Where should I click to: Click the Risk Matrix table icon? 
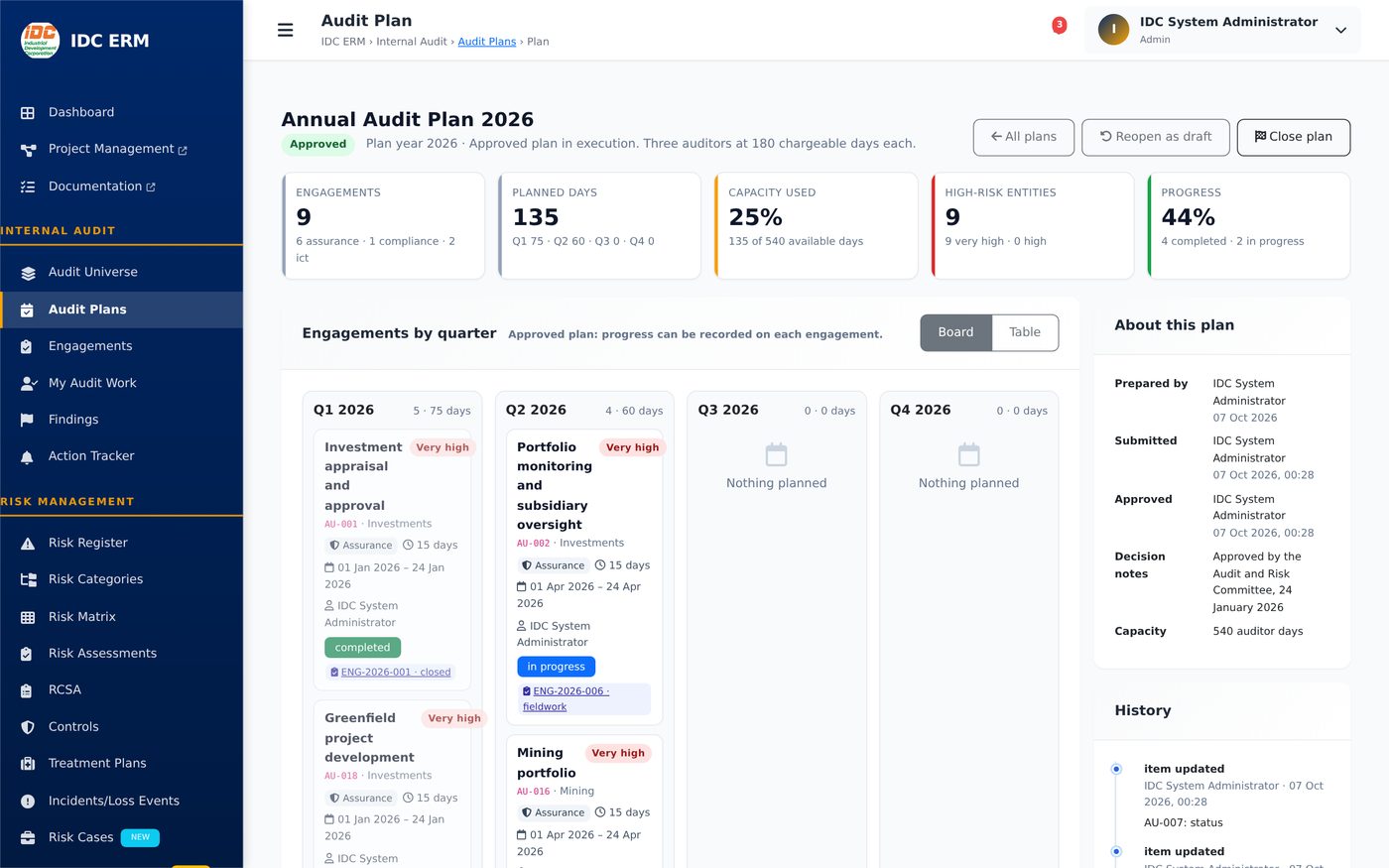28,617
